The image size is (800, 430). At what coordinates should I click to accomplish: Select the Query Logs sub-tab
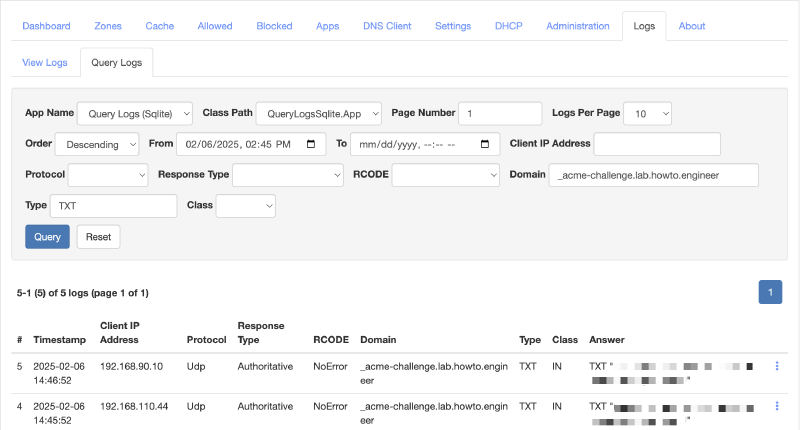(117, 63)
